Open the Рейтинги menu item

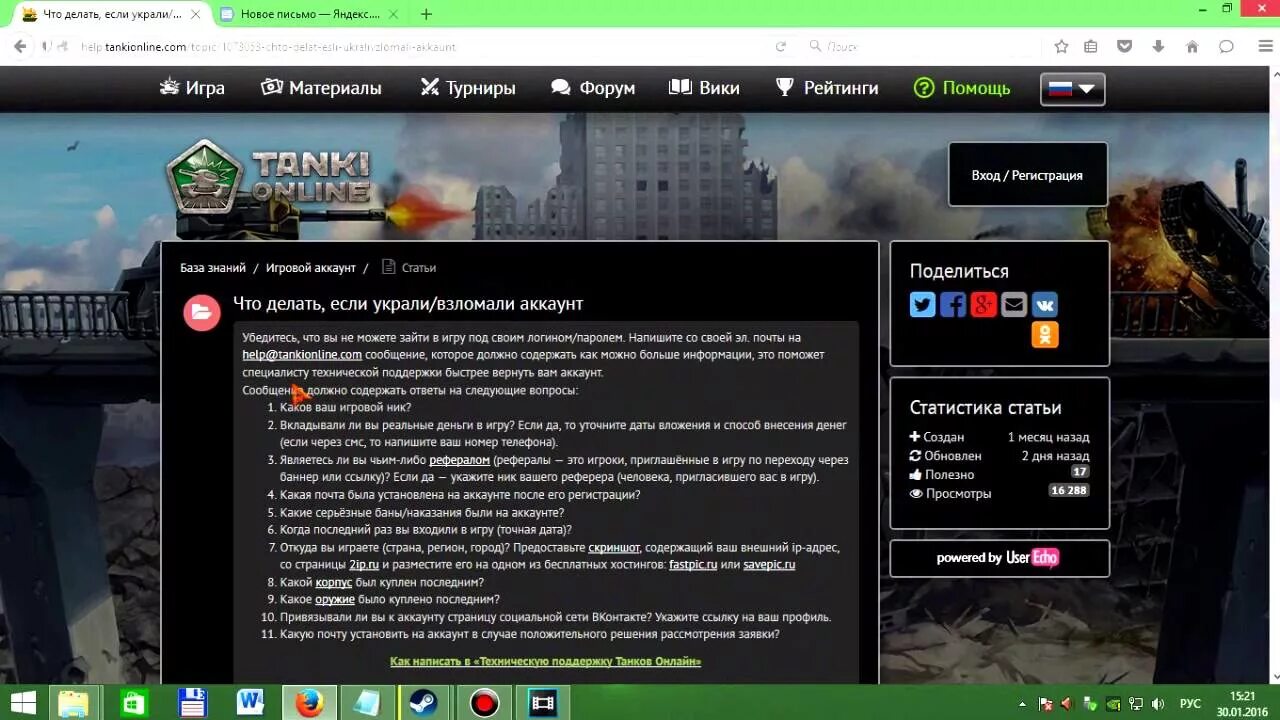coord(827,88)
